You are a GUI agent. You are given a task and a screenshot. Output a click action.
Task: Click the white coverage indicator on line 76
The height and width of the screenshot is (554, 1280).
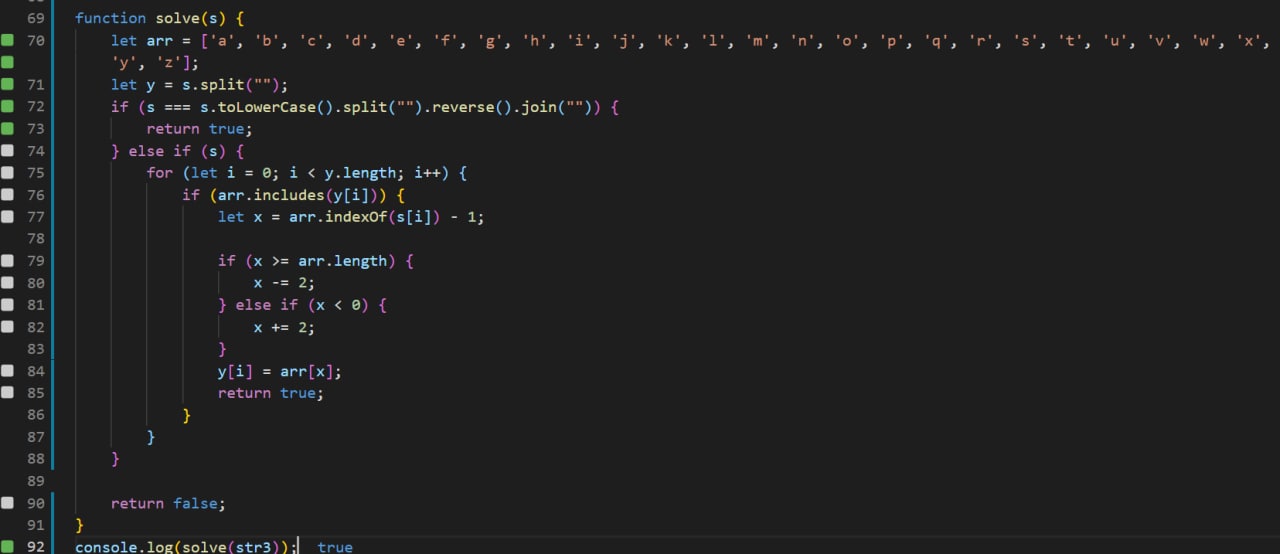click(x=8, y=195)
